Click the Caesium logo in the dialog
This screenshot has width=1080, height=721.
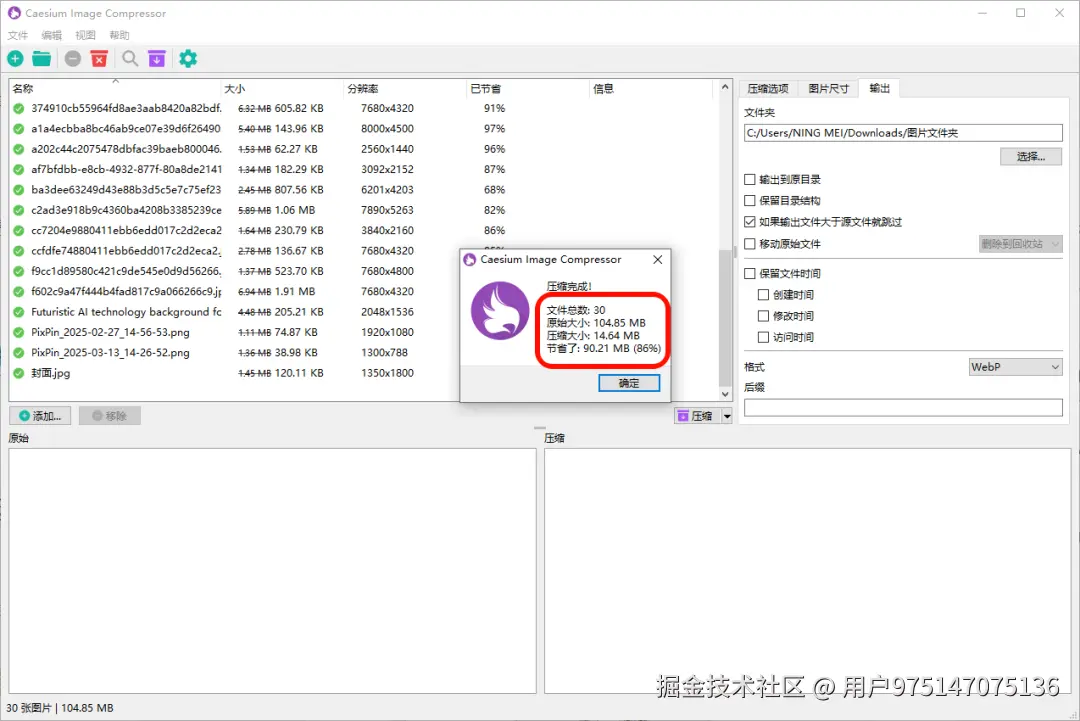point(500,311)
